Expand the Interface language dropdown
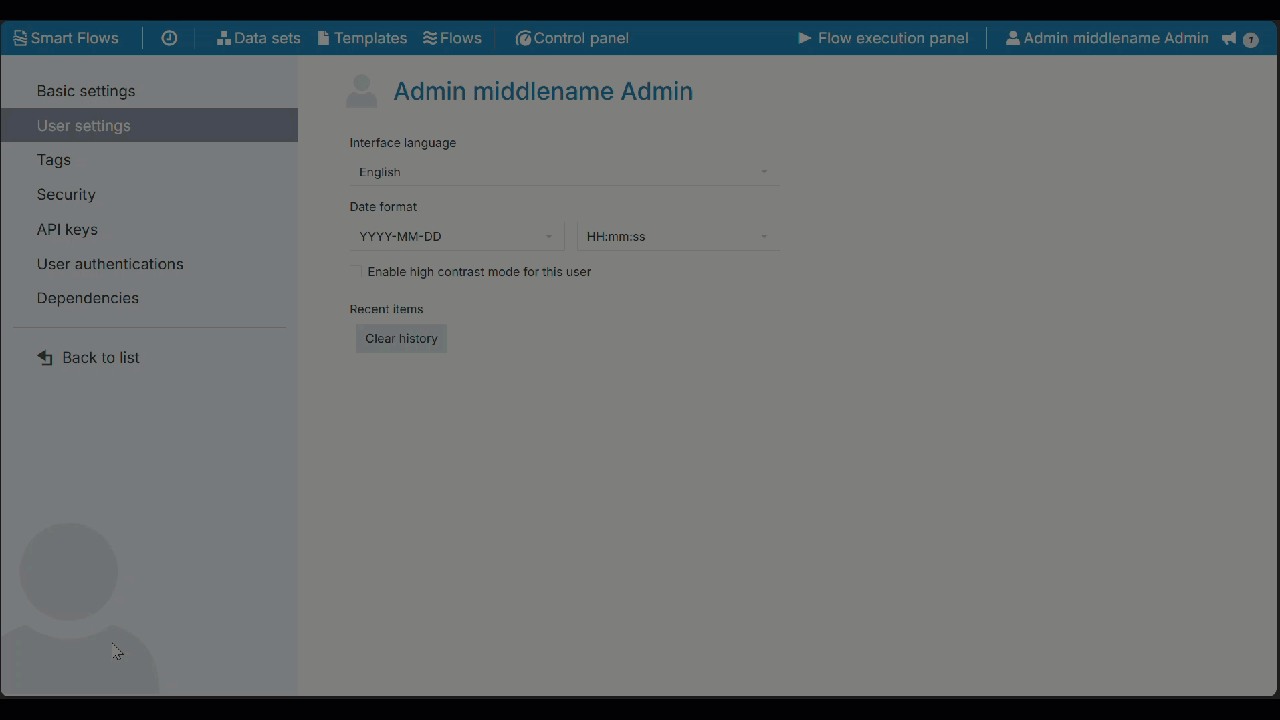1280x720 pixels. click(x=564, y=172)
